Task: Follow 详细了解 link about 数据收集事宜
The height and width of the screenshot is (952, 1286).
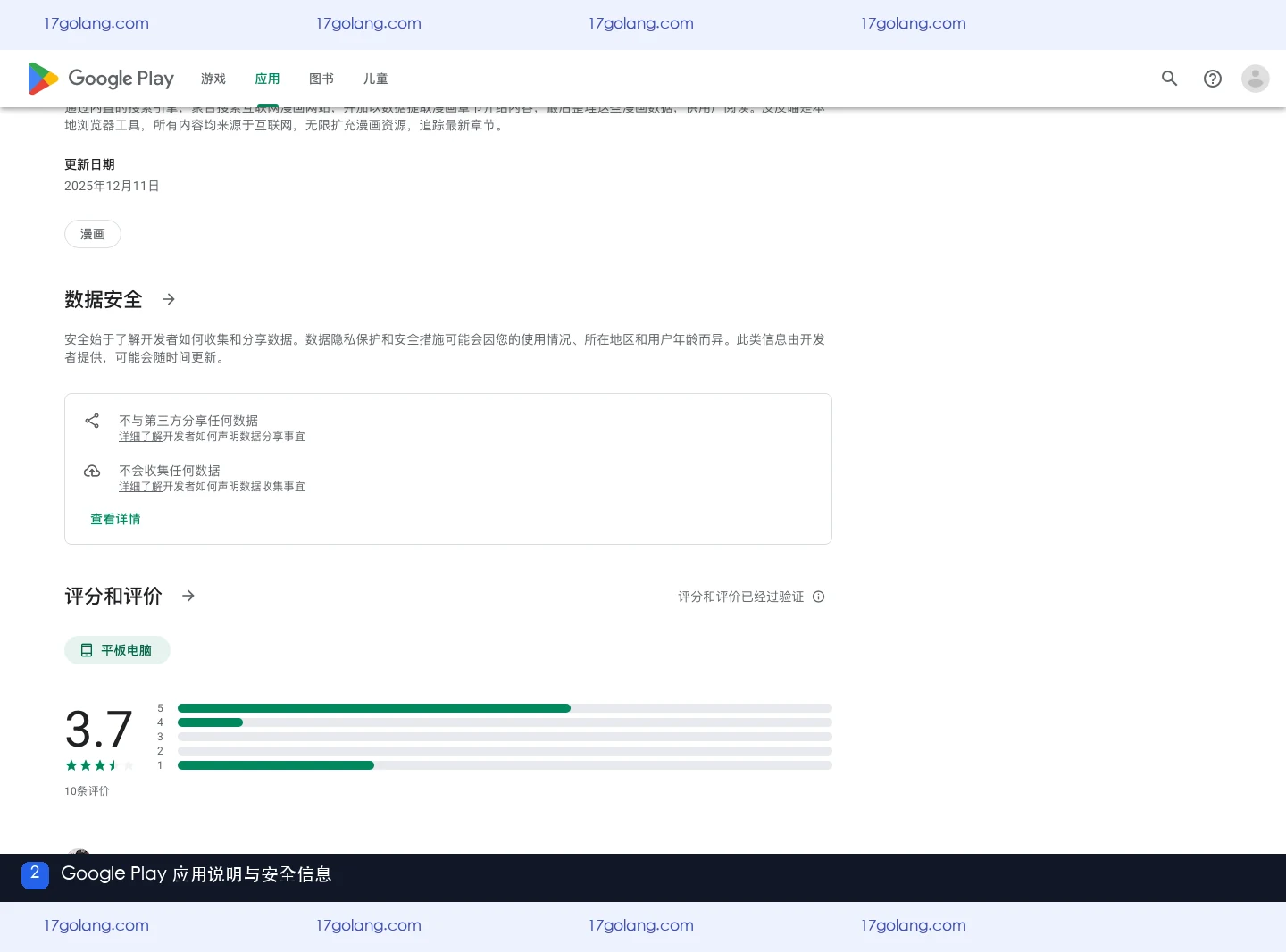Action: click(141, 487)
